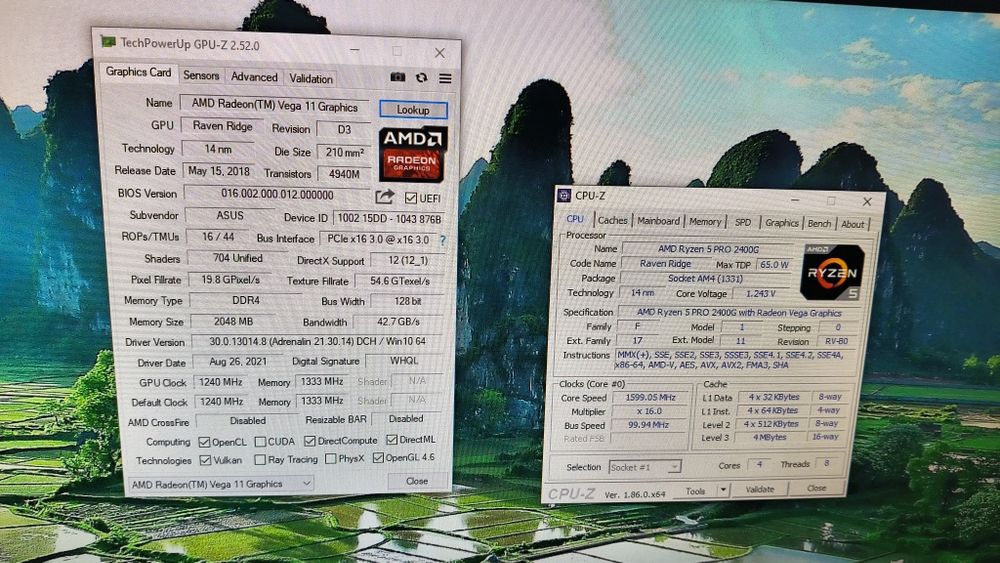
Task: Click the BIOS Version field
Action: pos(277,194)
